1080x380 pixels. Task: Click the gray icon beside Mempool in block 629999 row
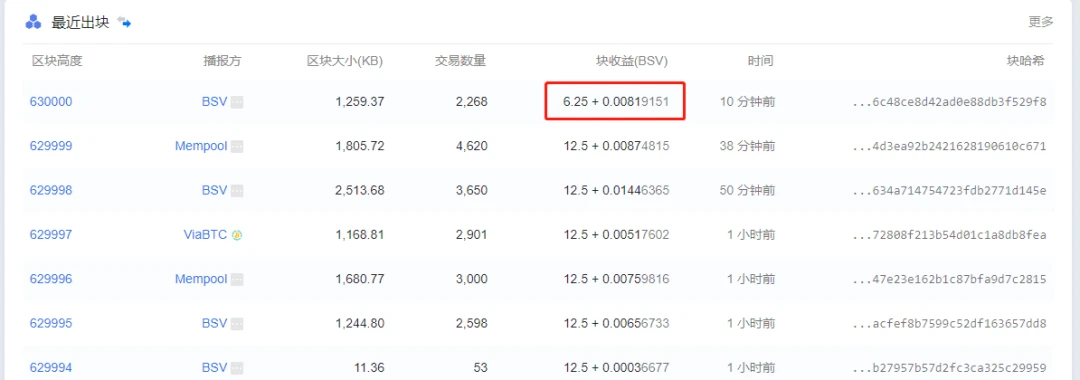point(237,146)
